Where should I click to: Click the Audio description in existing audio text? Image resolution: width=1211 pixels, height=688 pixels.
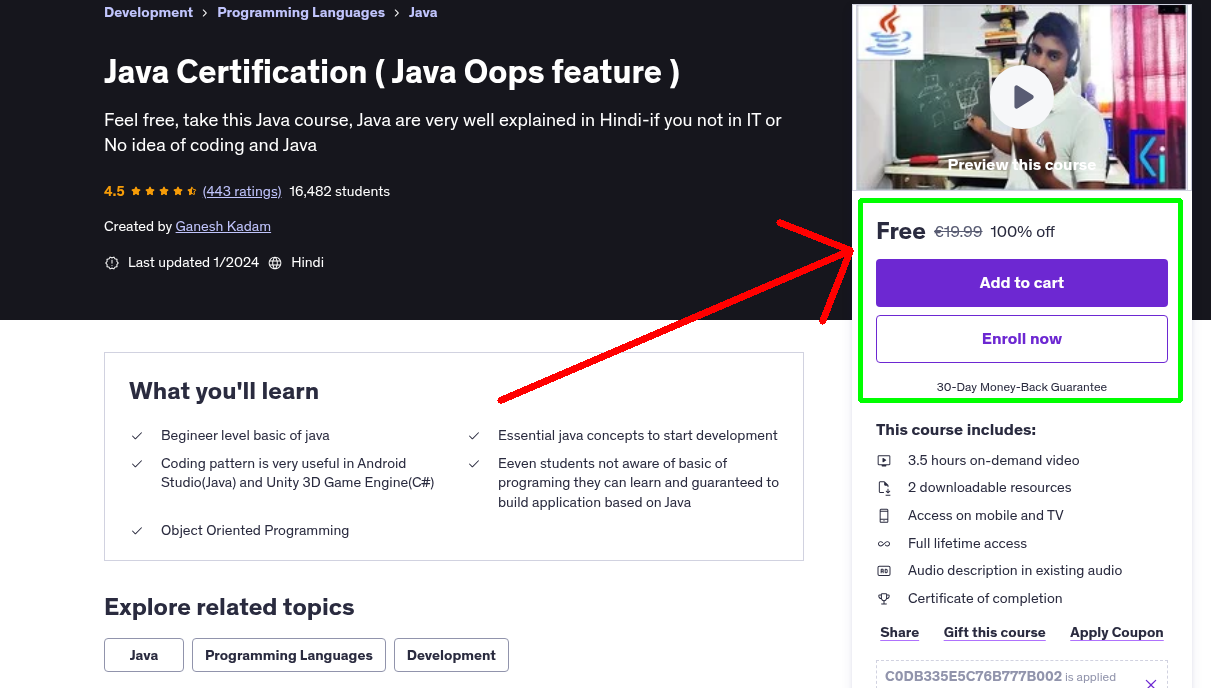1015,570
